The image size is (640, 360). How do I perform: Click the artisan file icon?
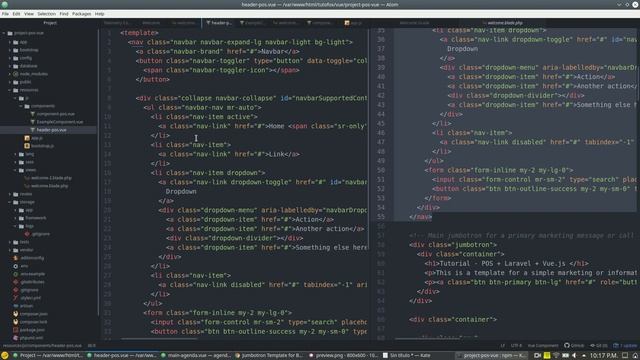pos(16,306)
